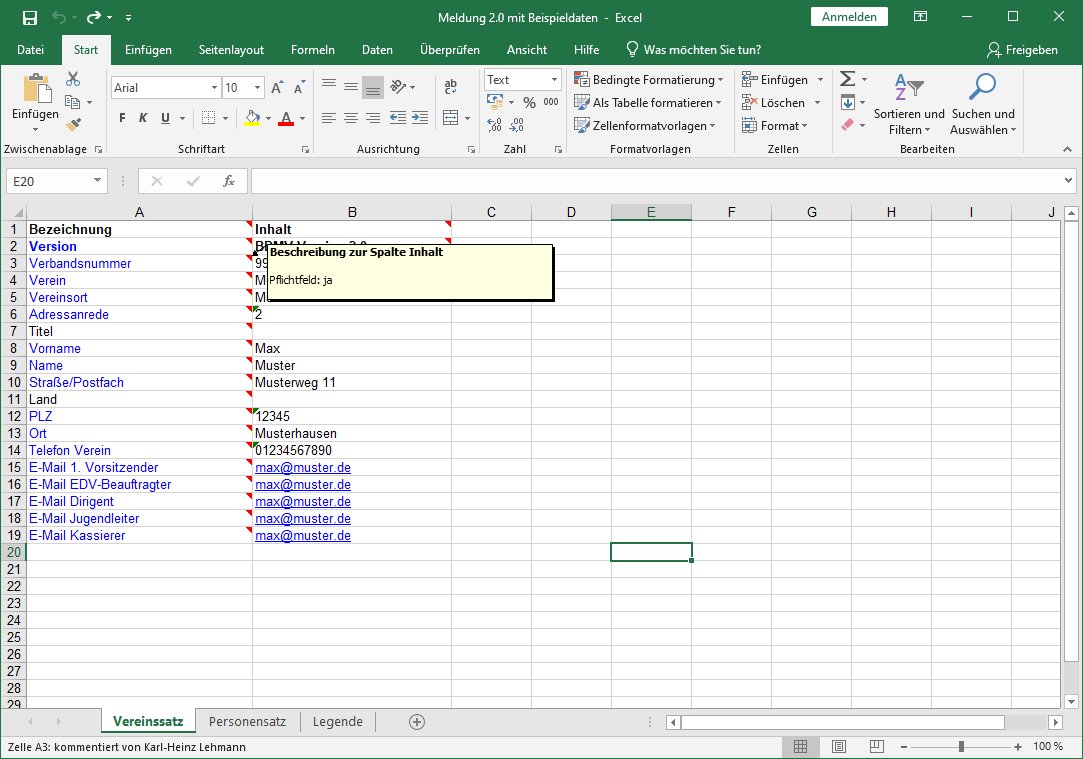
Task: Open the Format menu in the Zellen group
Action: pyautogui.click(x=775, y=126)
